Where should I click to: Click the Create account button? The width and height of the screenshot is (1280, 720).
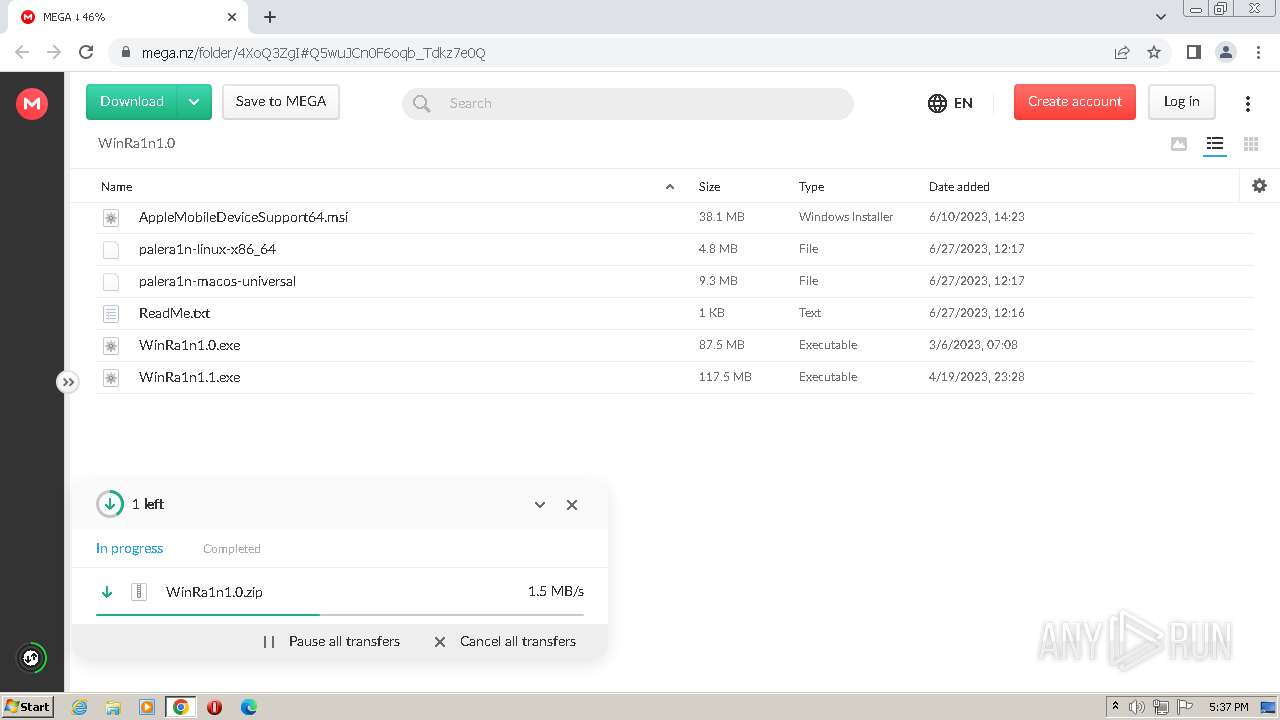(x=1075, y=102)
